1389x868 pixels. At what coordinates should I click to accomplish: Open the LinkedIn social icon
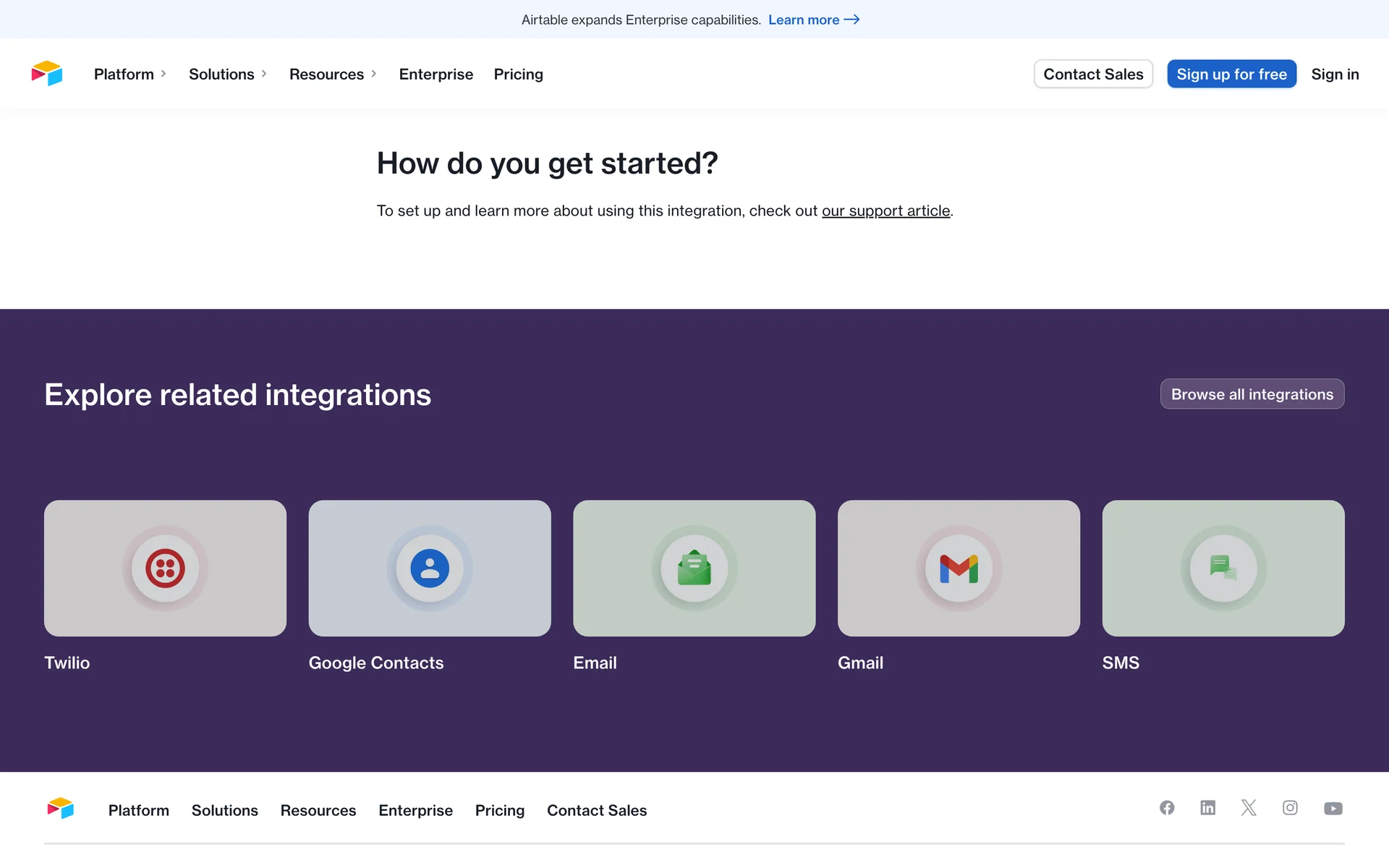[1207, 808]
